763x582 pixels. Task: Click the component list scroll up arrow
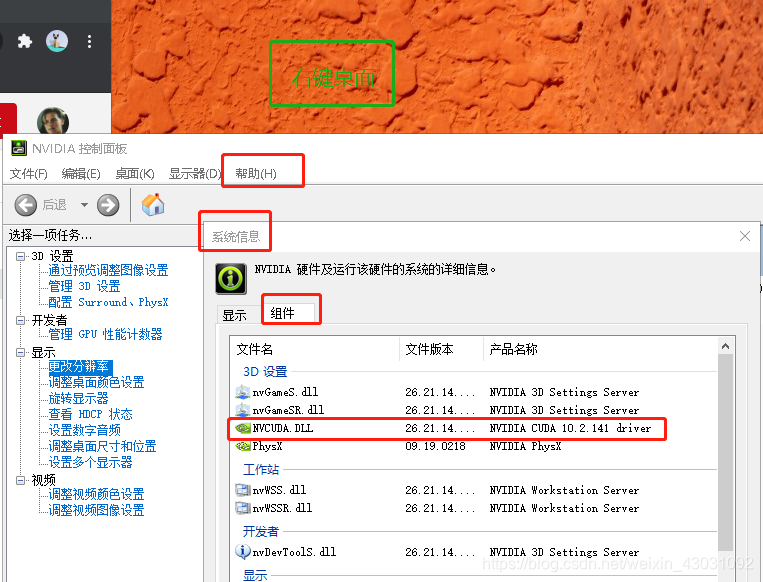point(725,346)
